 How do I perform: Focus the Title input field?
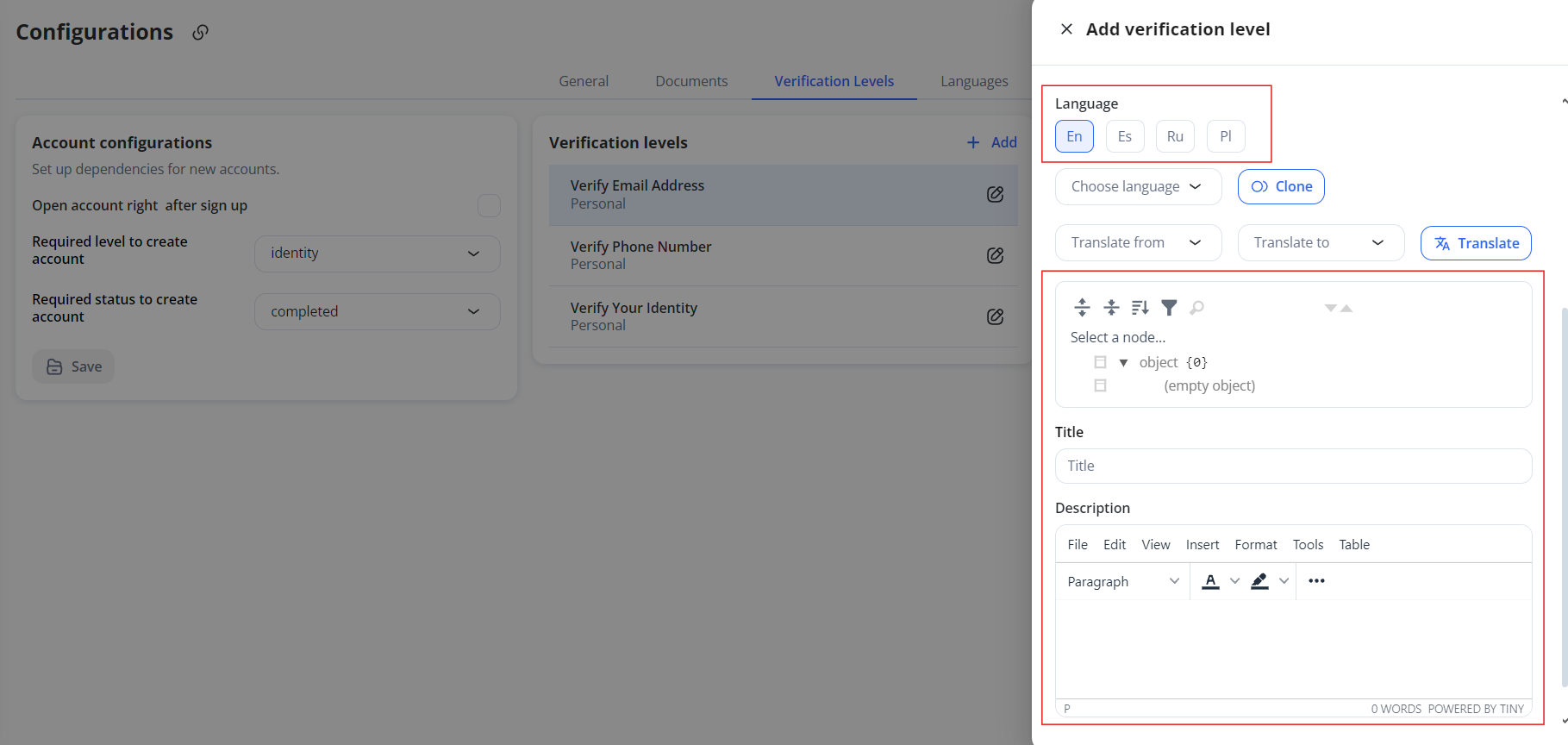(x=1293, y=466)
